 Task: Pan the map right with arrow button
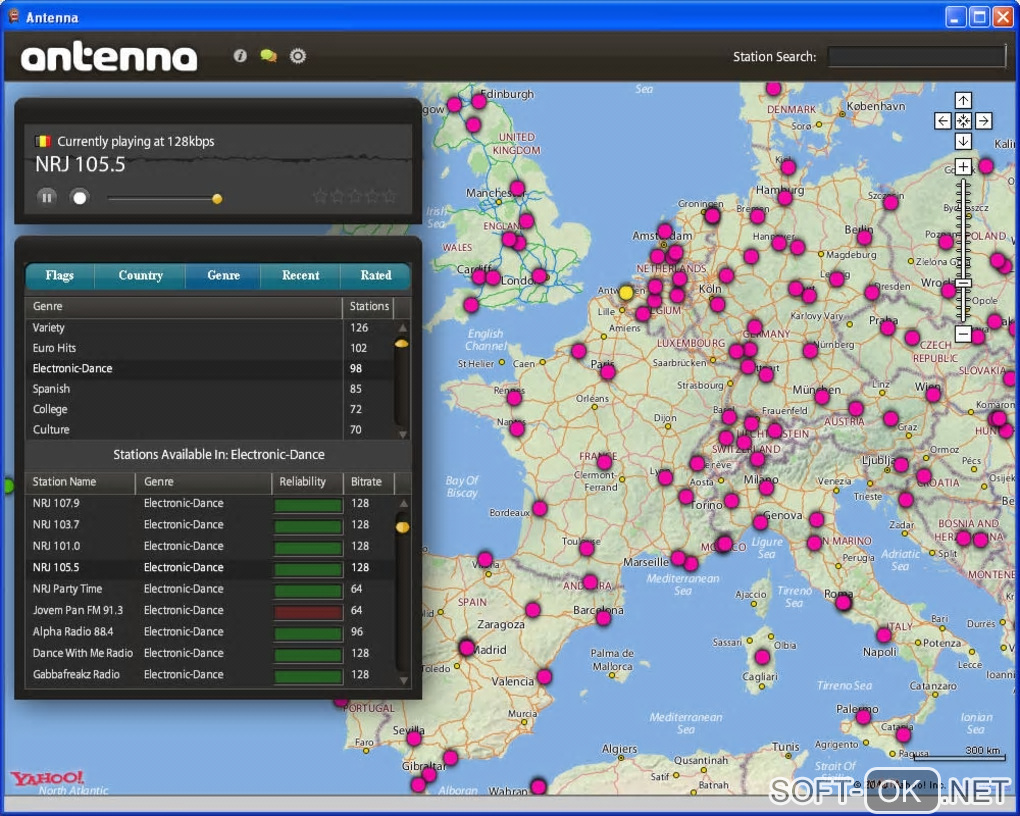[984, 121]
